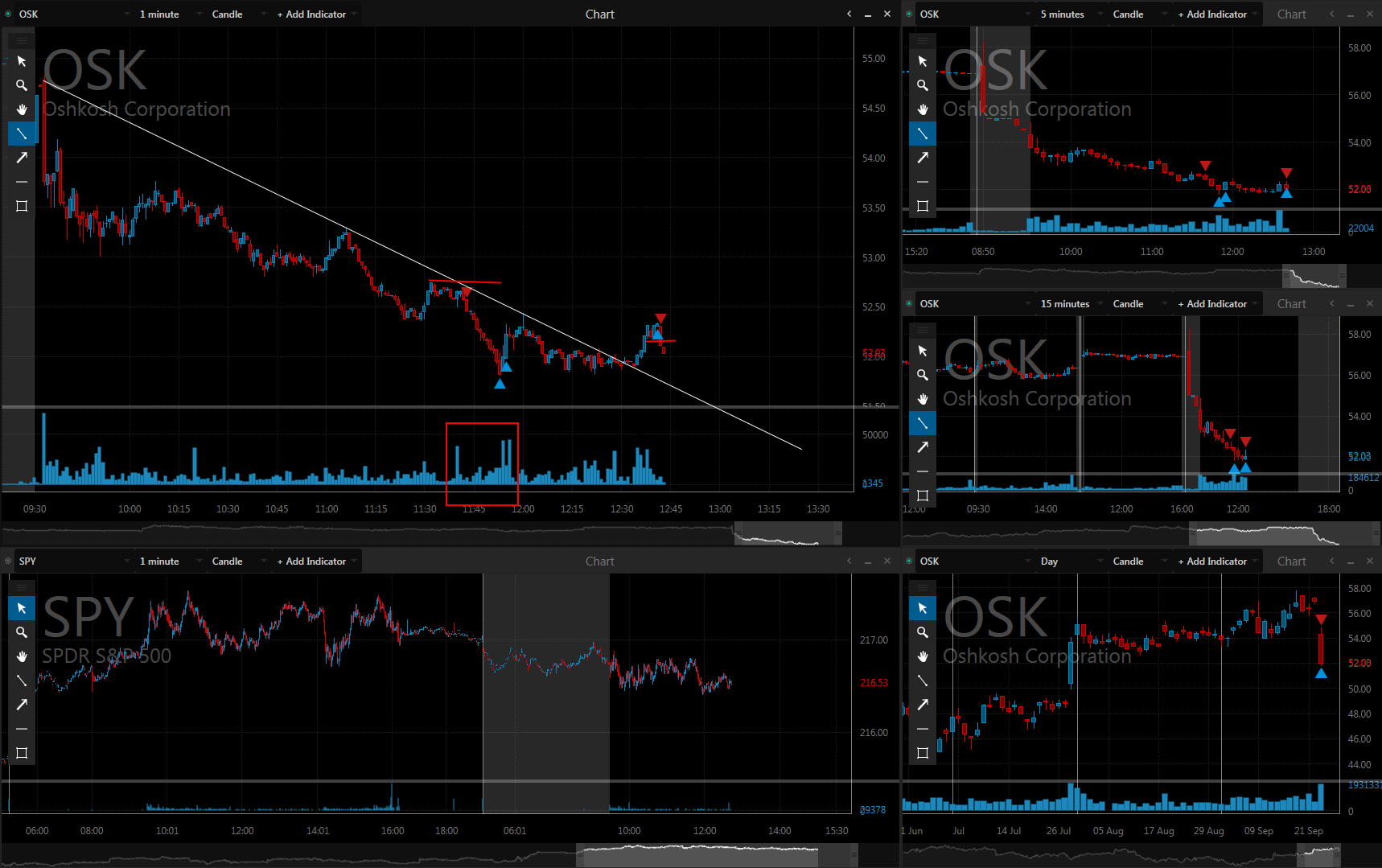
Task: Select hand pan tool in SPY chart
Action: 22,656
